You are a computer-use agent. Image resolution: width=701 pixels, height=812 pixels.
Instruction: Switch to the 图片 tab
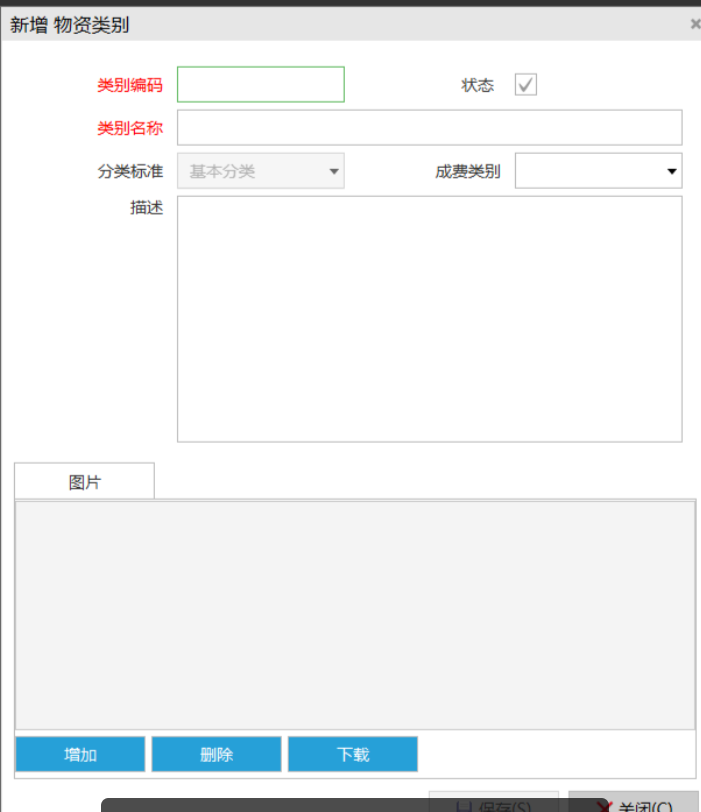pos(85,481)
